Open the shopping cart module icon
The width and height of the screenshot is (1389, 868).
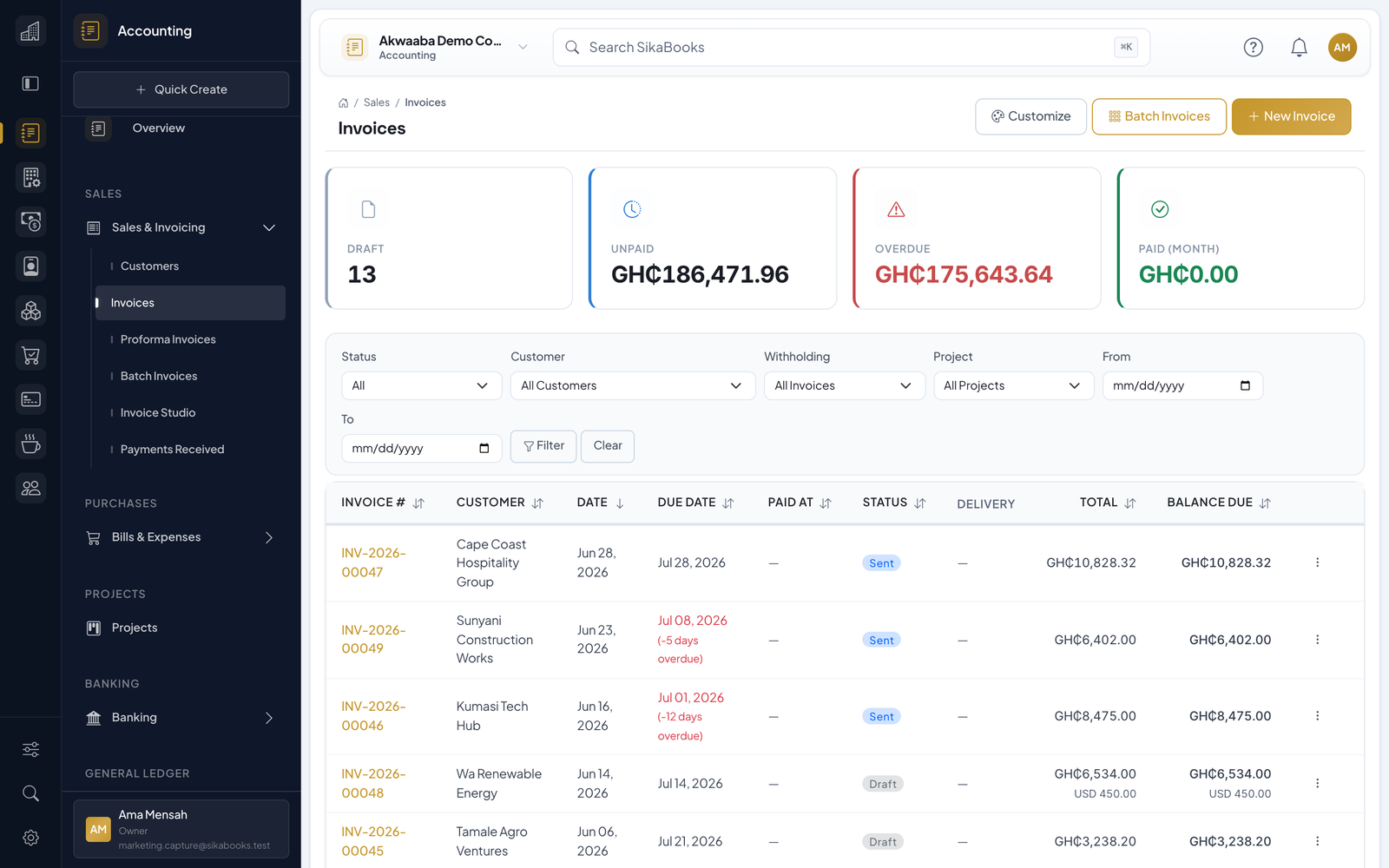coord(30,355)
